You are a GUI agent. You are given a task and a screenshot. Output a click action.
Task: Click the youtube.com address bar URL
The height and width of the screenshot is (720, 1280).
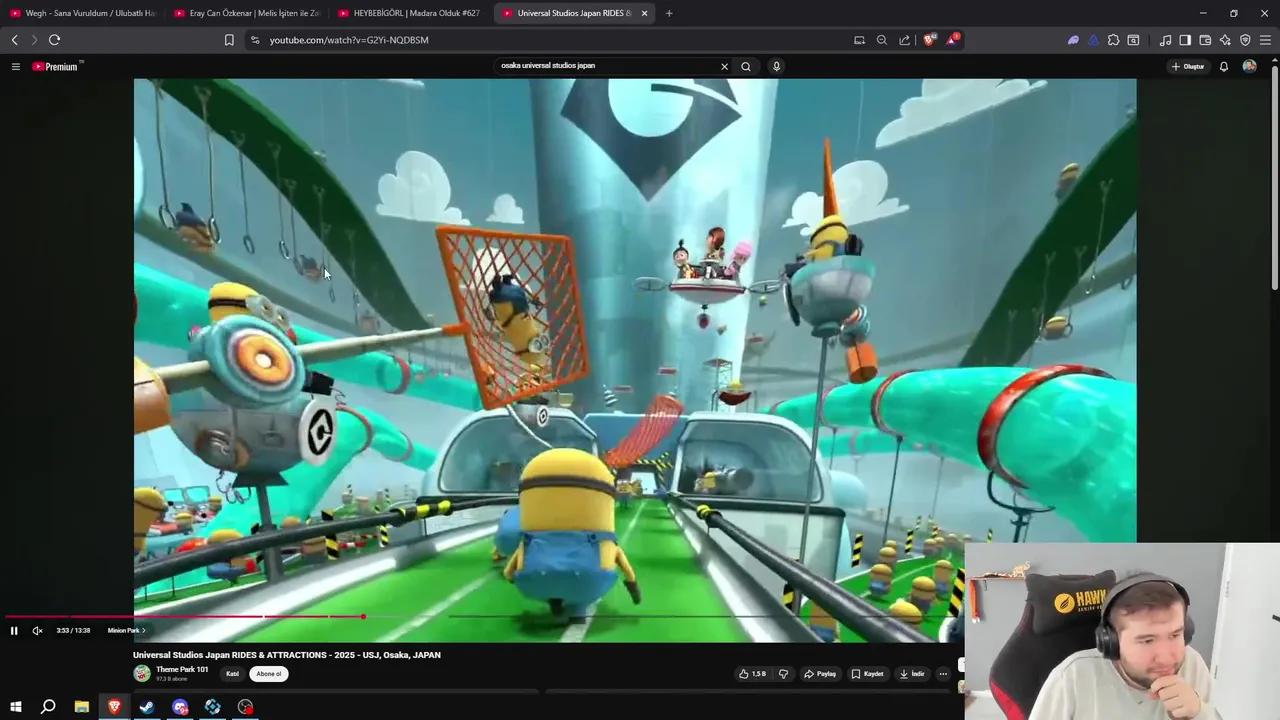(349, 40)
